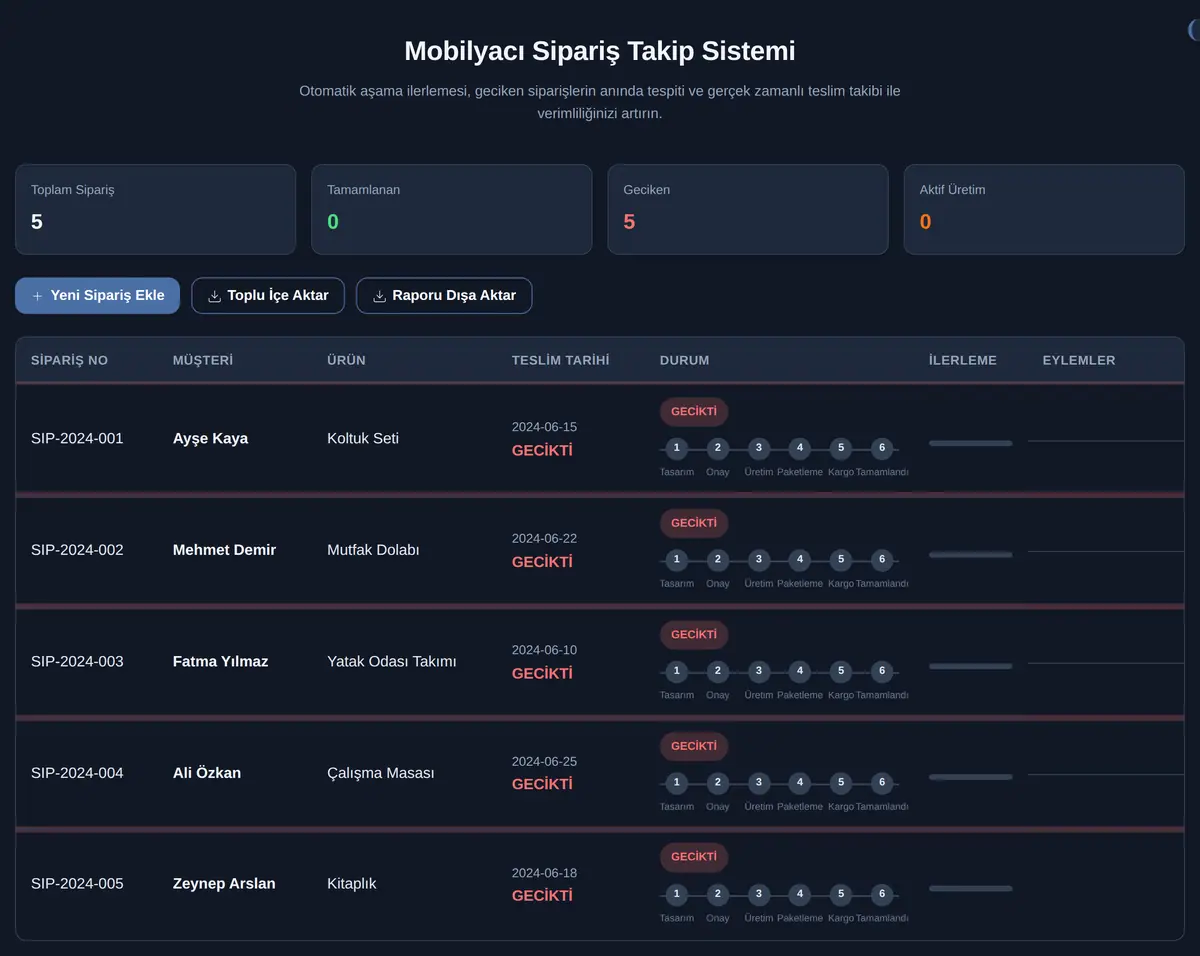The width and height of the screenshot is (1200, 956).
Task: Choose stage 1 in Fatma Yılmaz row
Action: click(677, 671)
